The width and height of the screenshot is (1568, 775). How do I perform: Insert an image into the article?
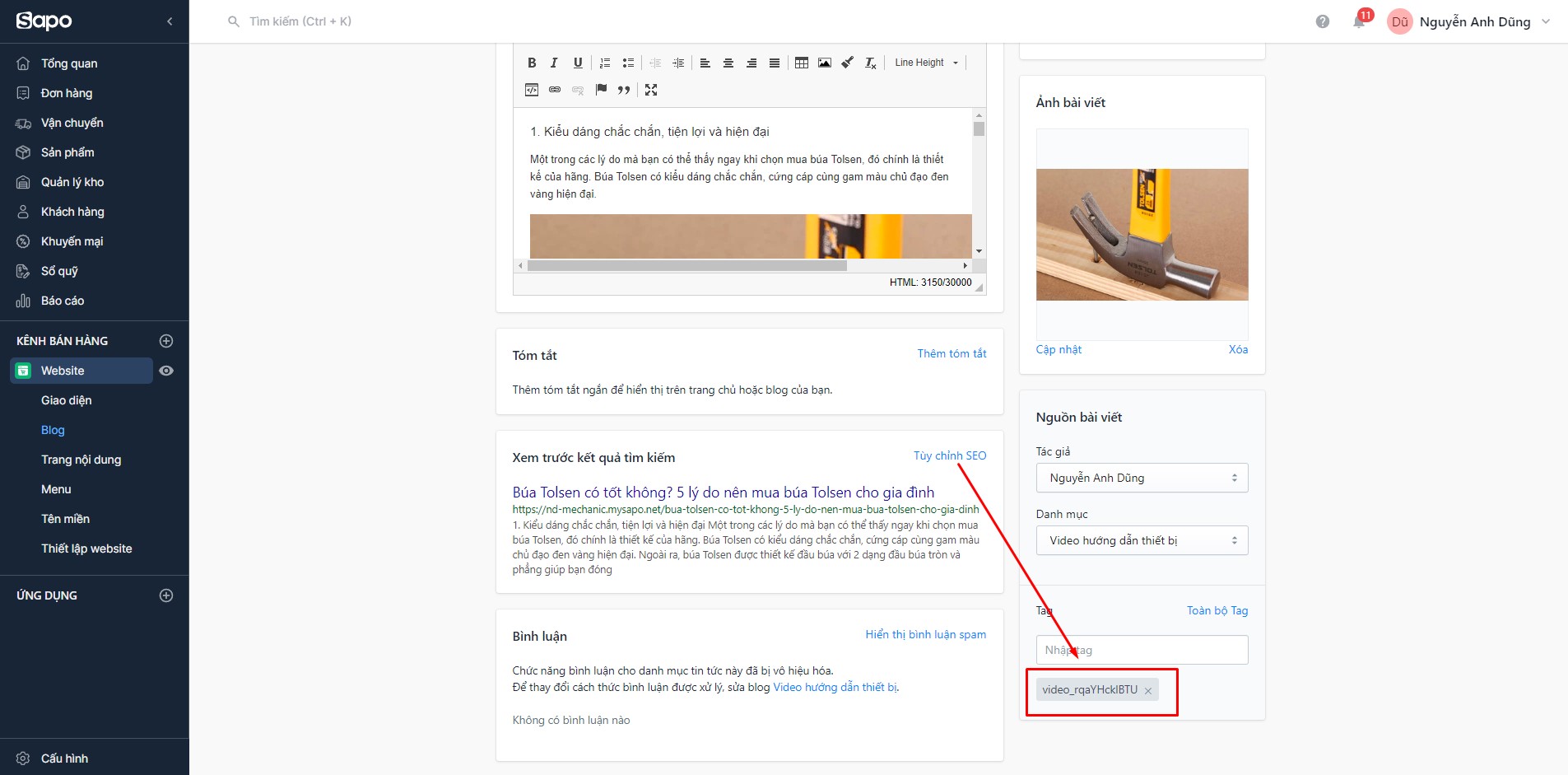point(825,63)
